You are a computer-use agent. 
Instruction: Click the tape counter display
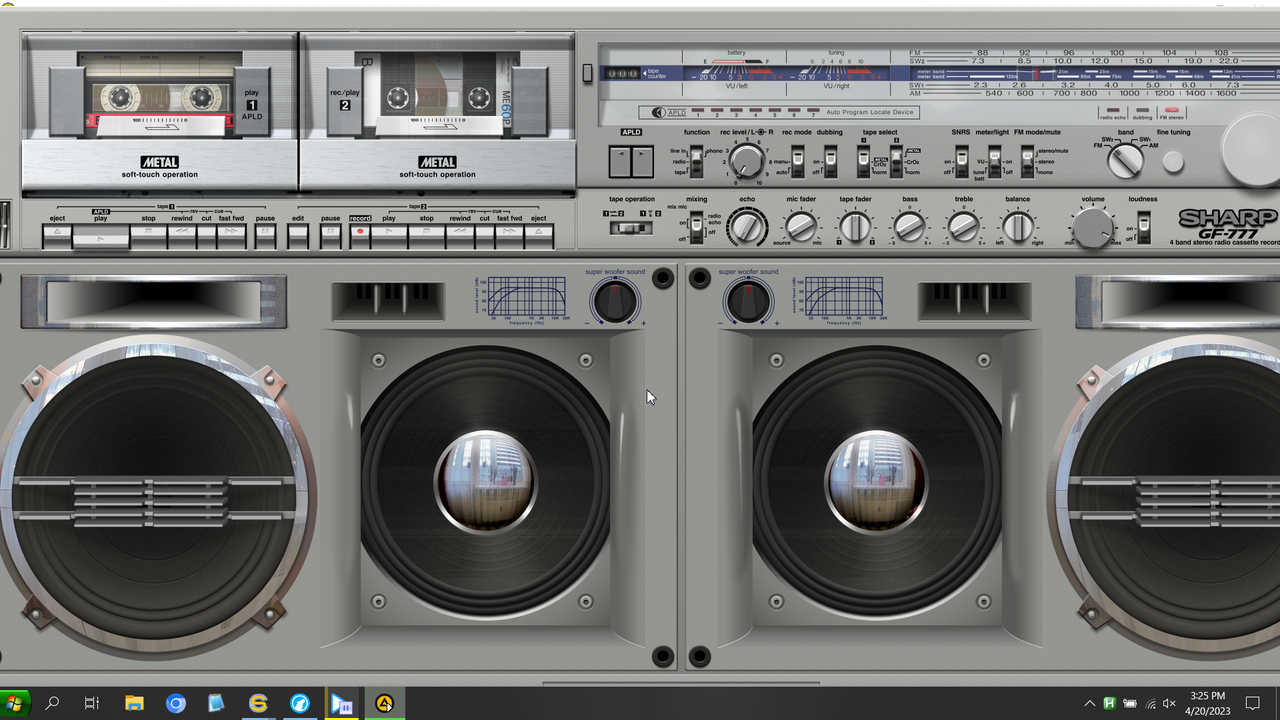[x=623, y=73]
